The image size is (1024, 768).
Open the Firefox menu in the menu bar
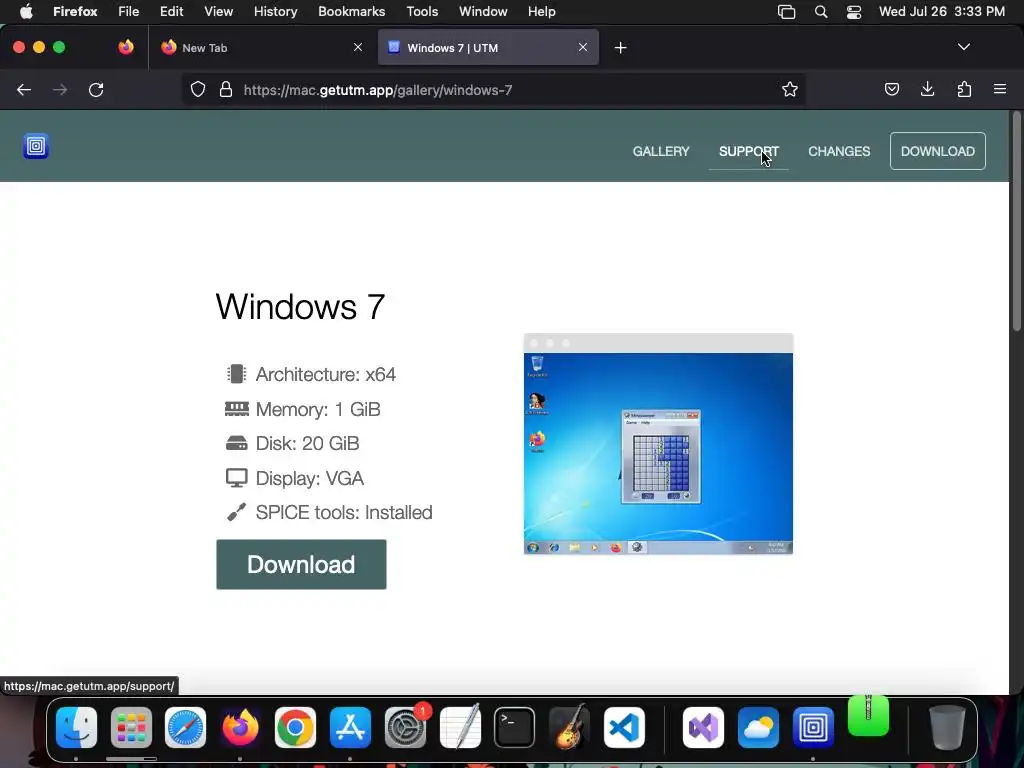click(x=75, y=11)
